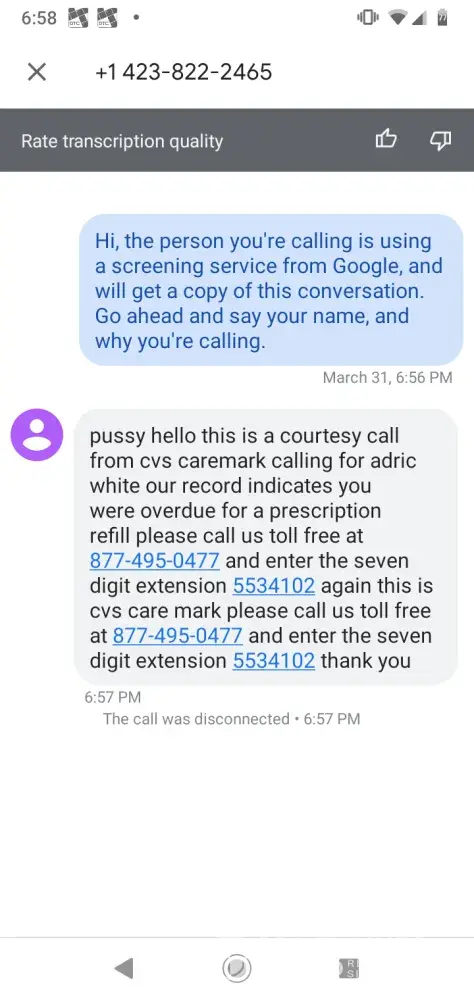The image size is (474, 1000).
Task: Tap the Google screening greeting bubble
Action: click(x=271, y=290)
